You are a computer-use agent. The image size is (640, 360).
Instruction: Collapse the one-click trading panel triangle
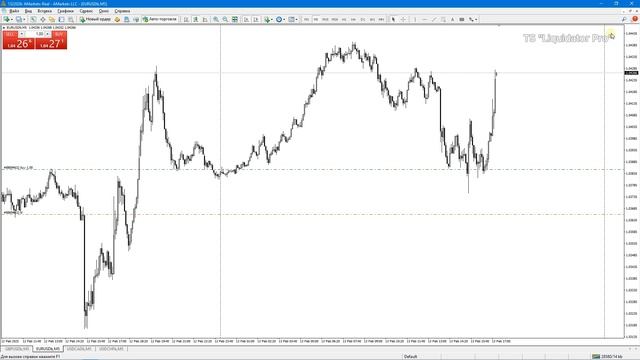click(4, 28)
